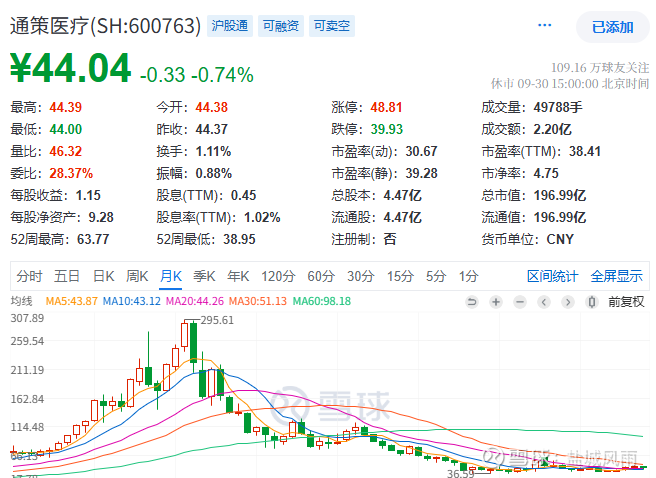
Task: Click the 最高 value 44.39
Action: tap(66, 107)
